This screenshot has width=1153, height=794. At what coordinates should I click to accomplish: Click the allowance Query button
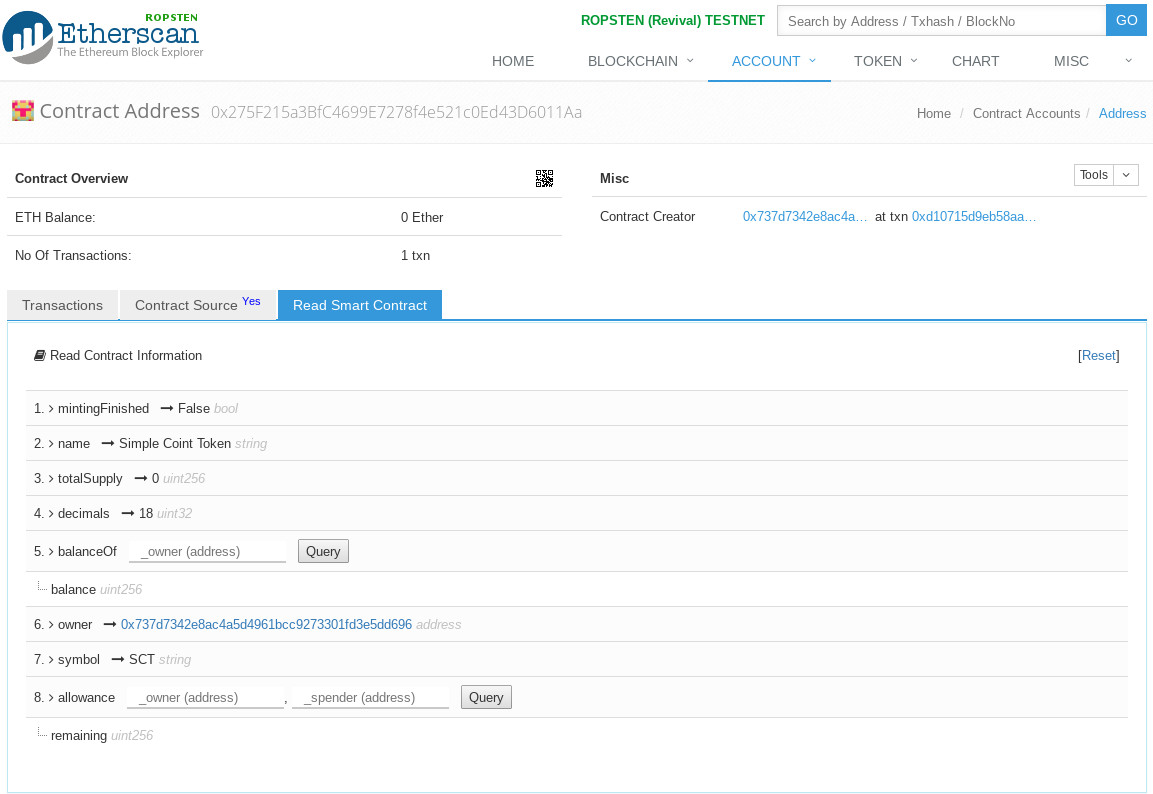[486, 698]
